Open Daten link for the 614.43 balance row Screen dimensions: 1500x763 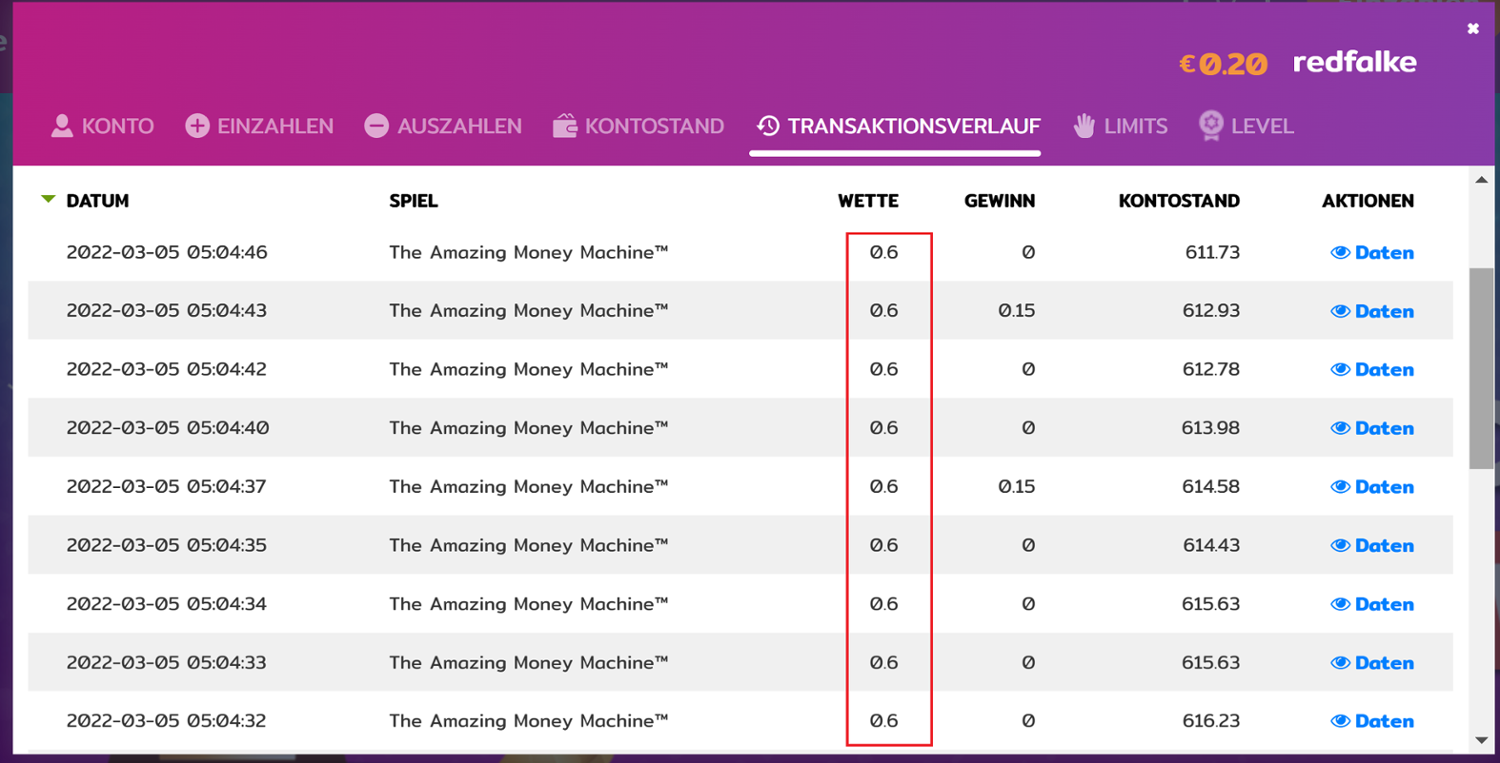point(1384,546)
